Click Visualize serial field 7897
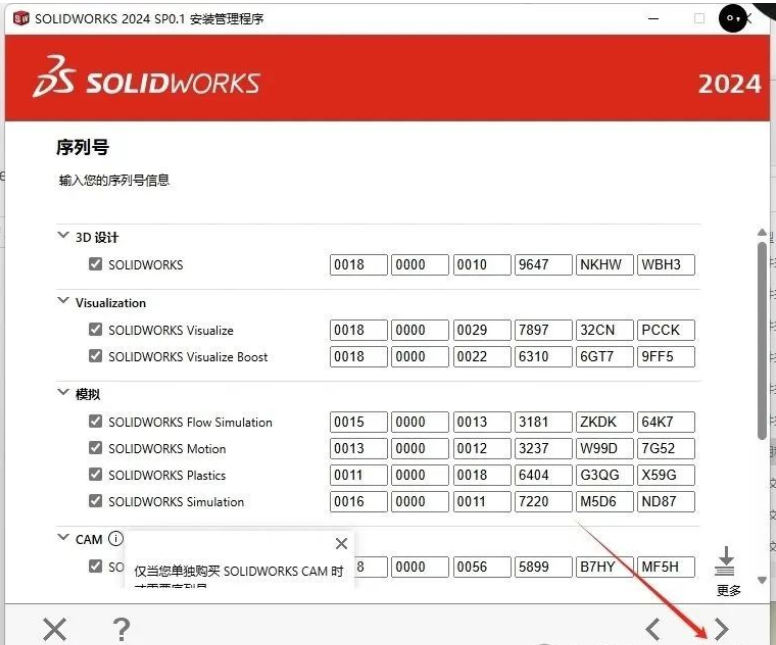 (543, 330)
